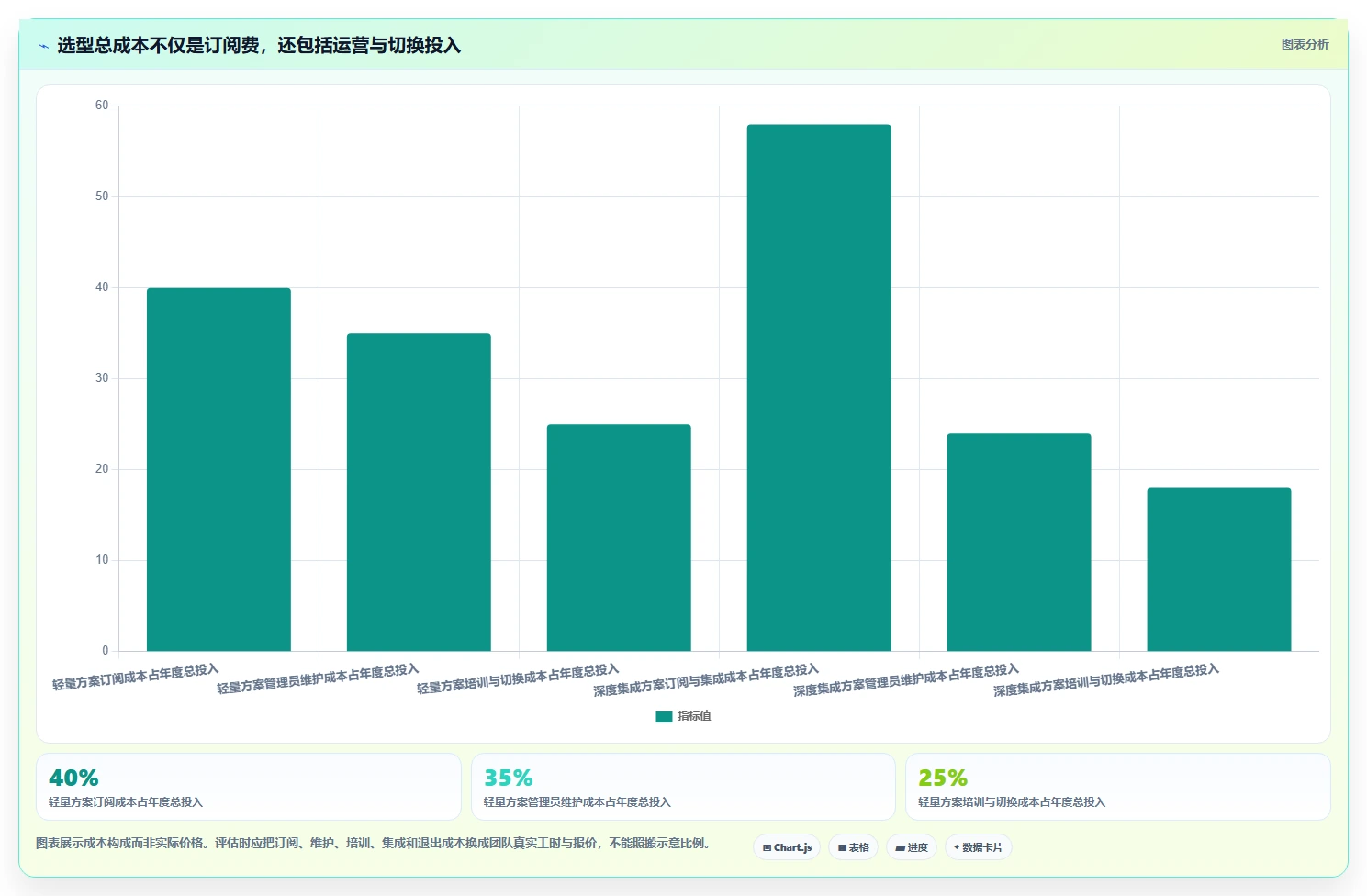Click the 25% value text

[943, 778]
